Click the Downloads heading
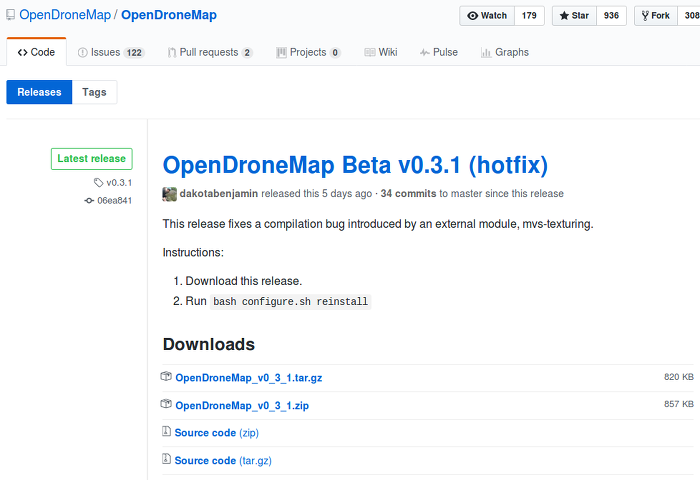 [208, 344]
